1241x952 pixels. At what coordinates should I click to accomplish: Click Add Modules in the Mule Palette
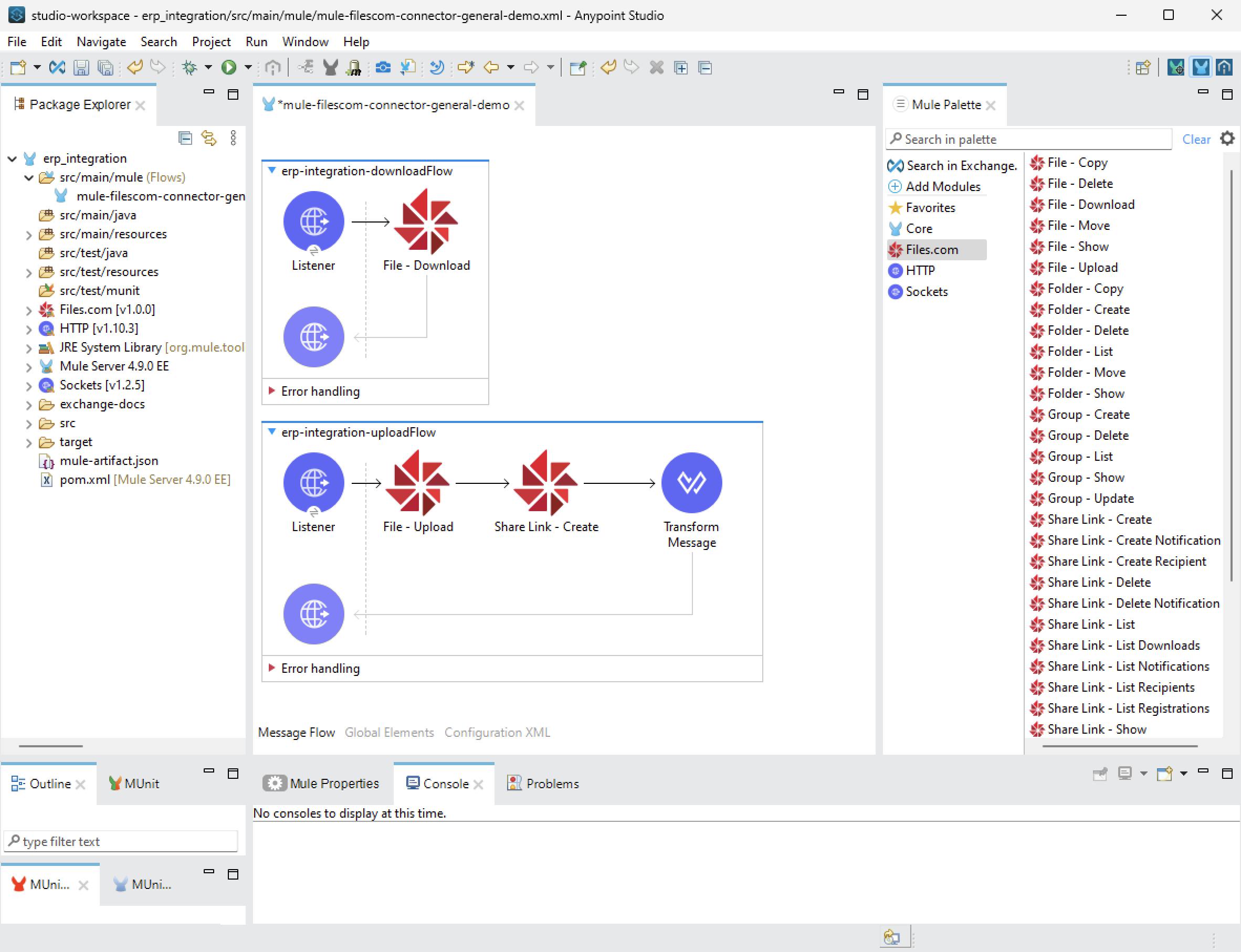[943, 186]
